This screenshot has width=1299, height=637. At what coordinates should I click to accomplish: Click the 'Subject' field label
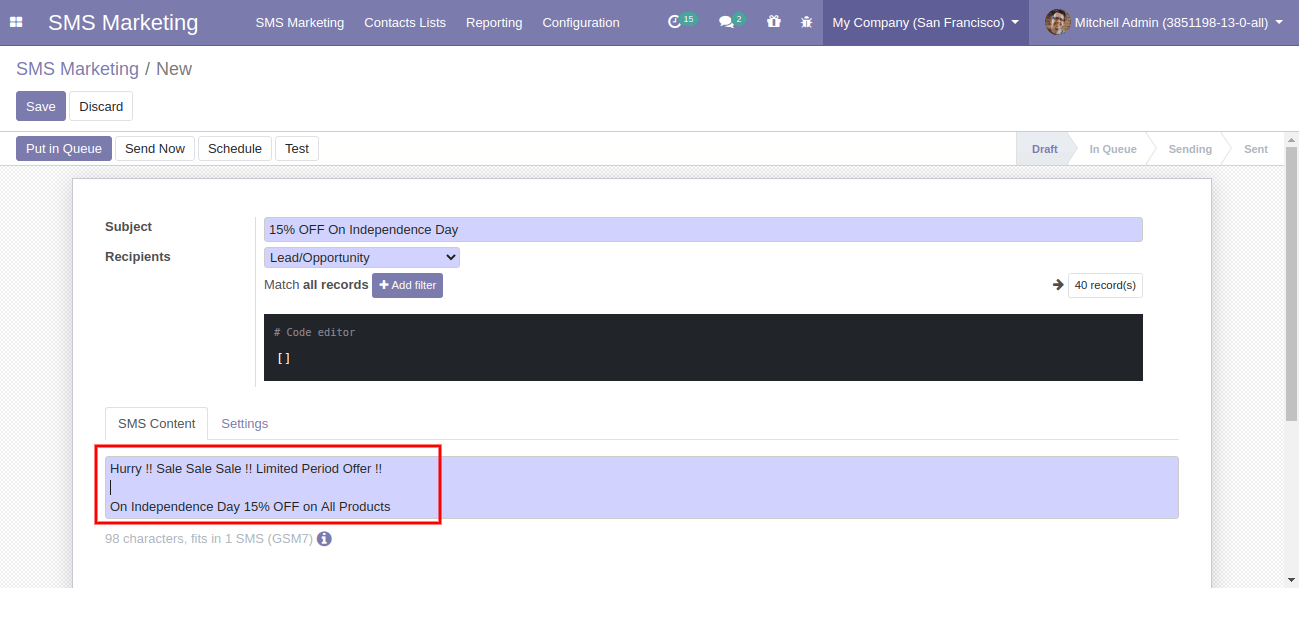(x=129, y=227)
